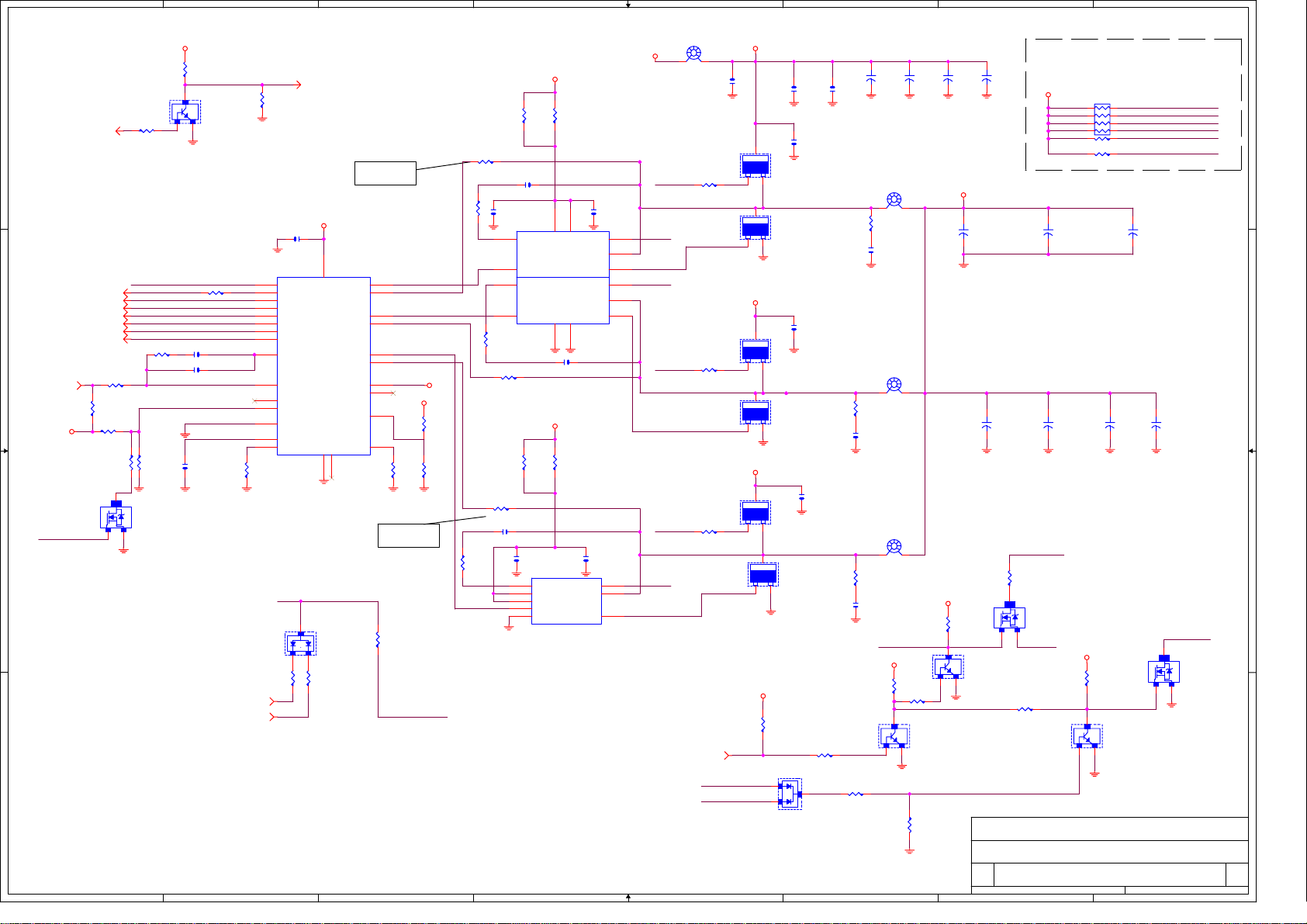Image resolution: width=1307 pixels, height=924 pixels.
Task: Select the decoupling capacitor above the large central IC
Action: point(297,239)
